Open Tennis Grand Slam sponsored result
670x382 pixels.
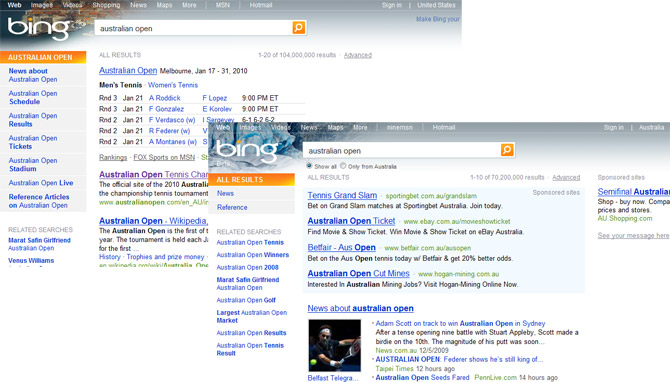coord(342,195)
